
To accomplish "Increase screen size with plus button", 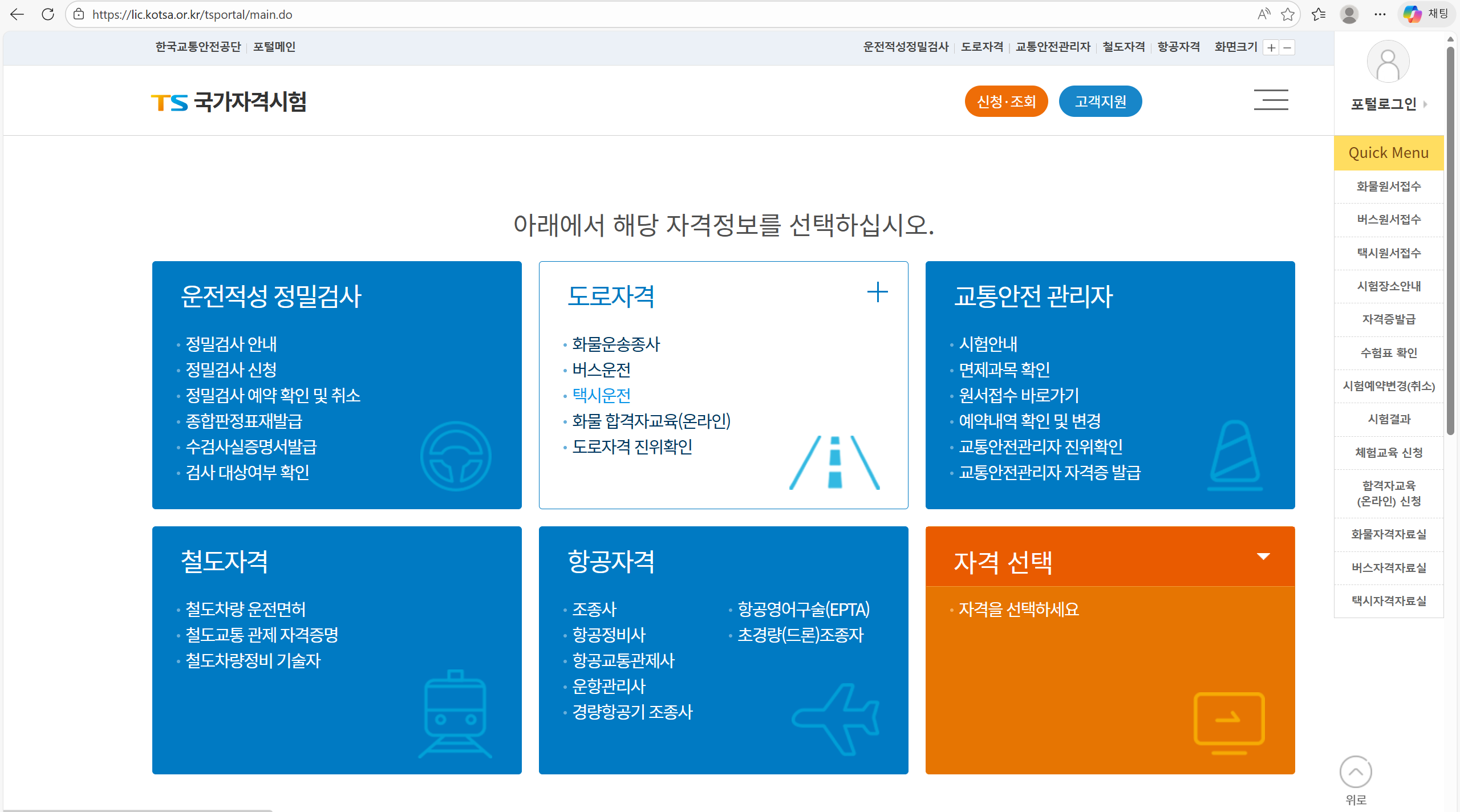I will coord(1271,47).
